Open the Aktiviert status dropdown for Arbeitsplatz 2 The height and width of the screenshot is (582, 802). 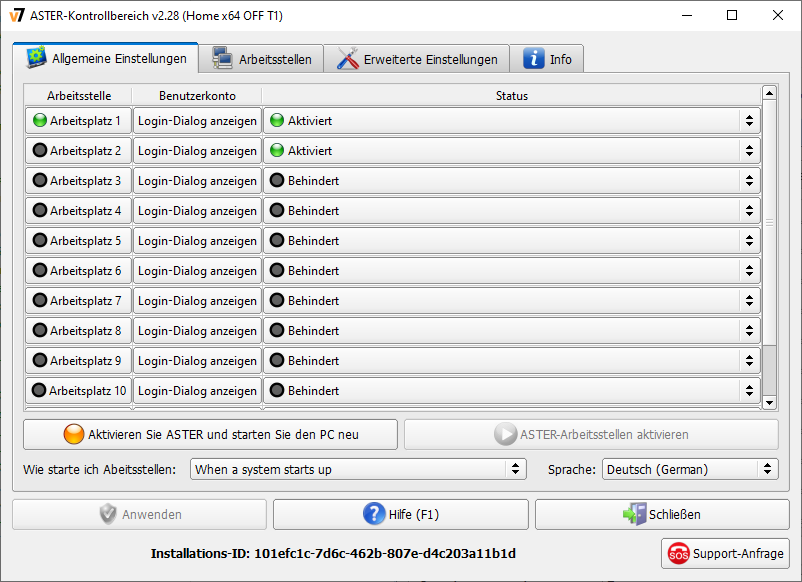coord(512,151)
